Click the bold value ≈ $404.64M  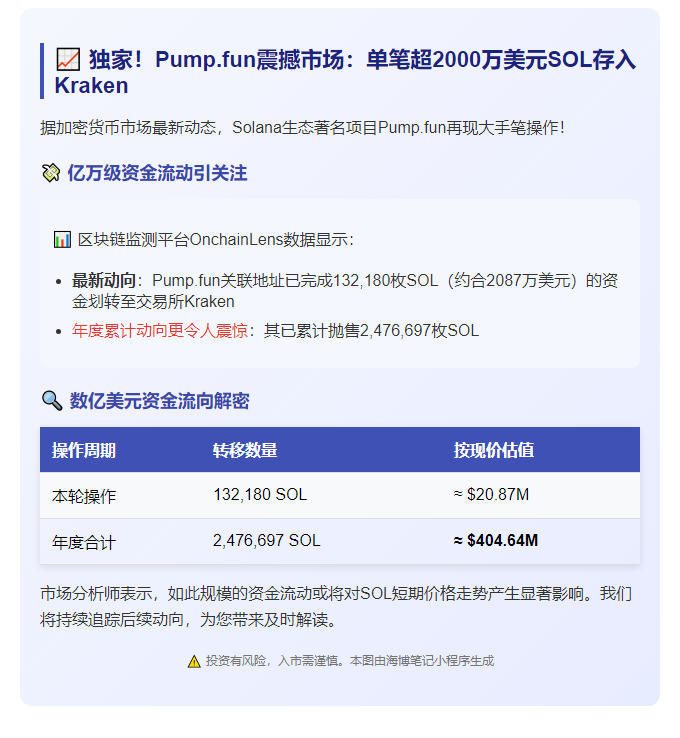point(496,541)
